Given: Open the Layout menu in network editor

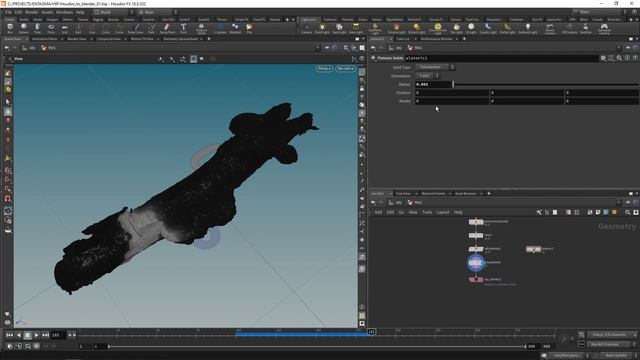Looking at the screenshot, I should point(443,212).
